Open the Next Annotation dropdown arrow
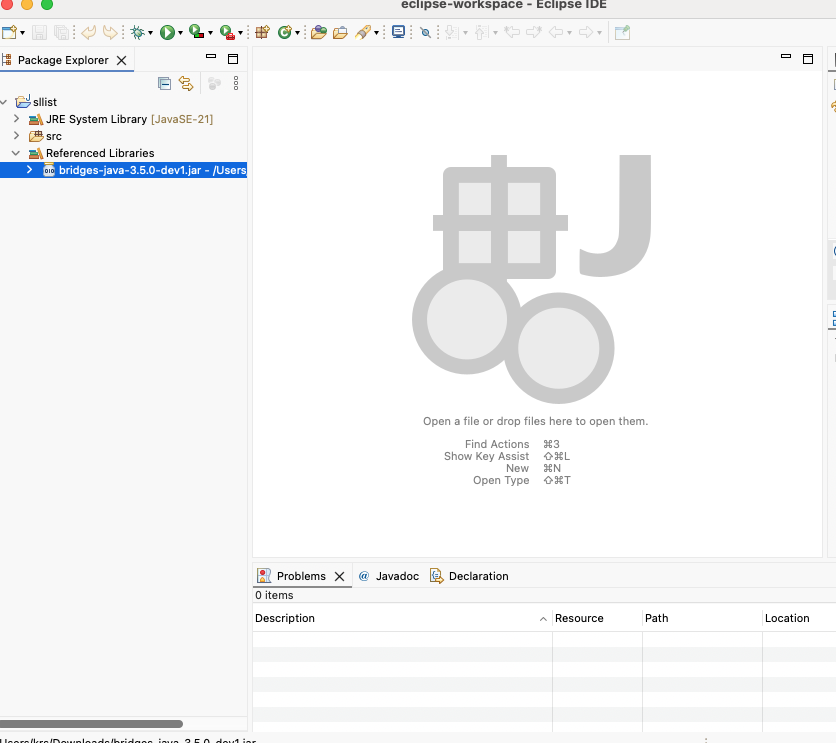The image size is (836, 743). [x=465, y=33]
